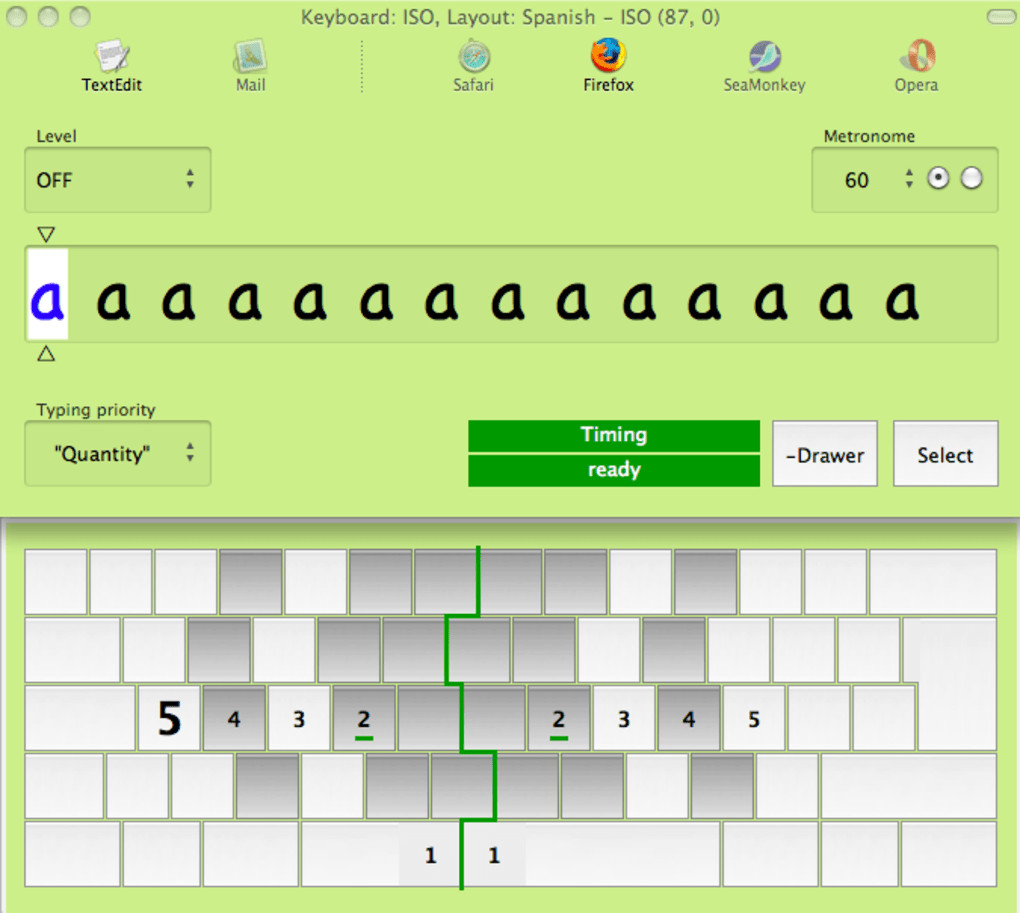Select the second metronome radio button
Viewport: 1020px width, 913px height.
coord(971,178)
